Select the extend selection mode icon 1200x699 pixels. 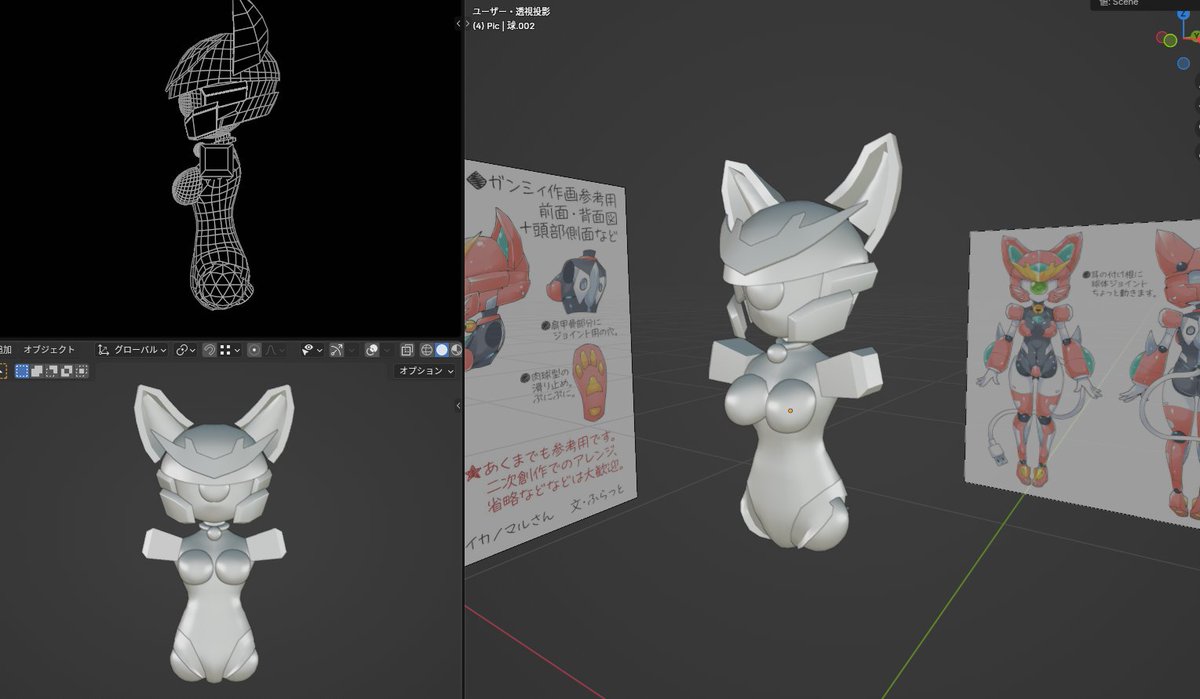click(36, 371)
